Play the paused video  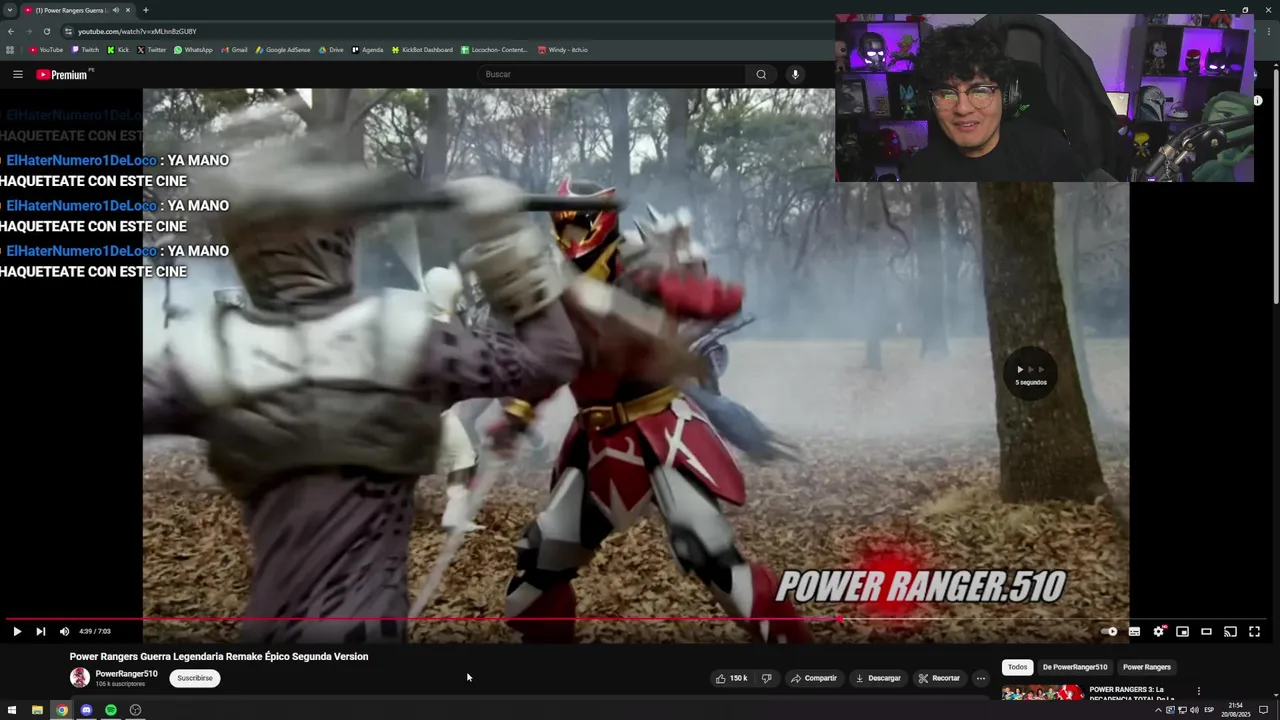(x=16, y=631)
